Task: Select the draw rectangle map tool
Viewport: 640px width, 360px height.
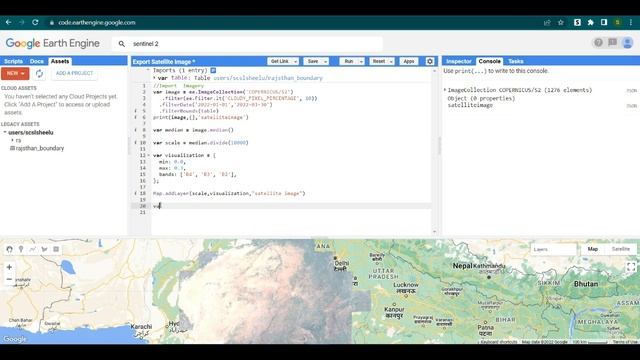Action: tap(56, 249)
